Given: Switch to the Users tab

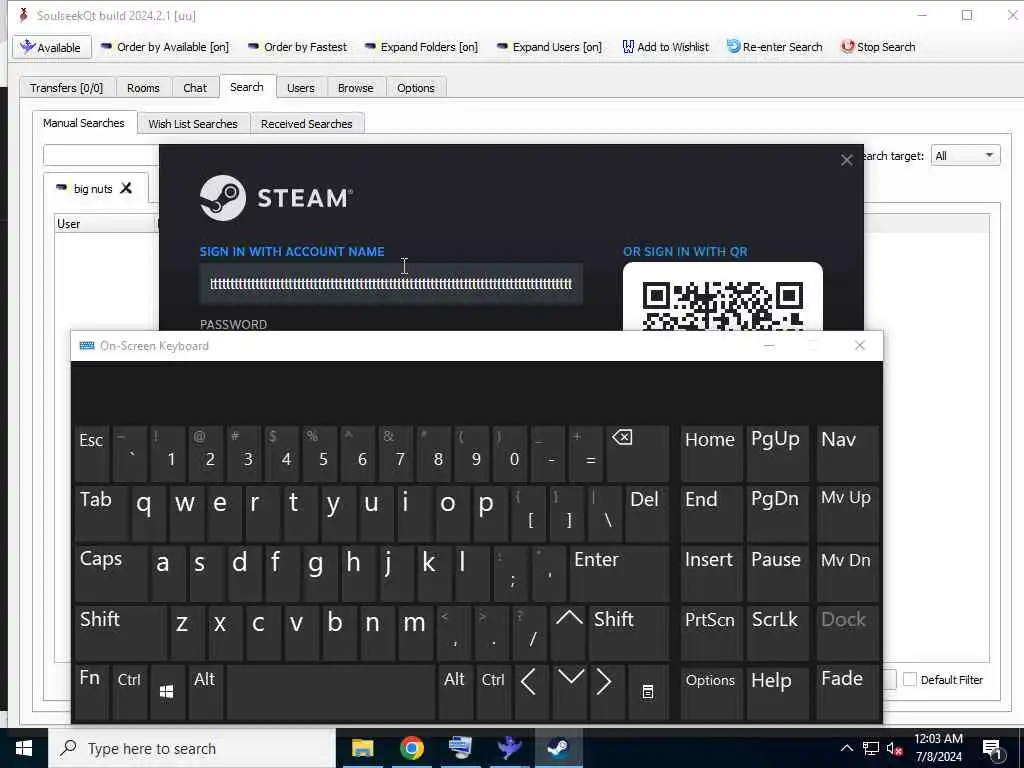Looking at the screenshot, I should (300, 88).
